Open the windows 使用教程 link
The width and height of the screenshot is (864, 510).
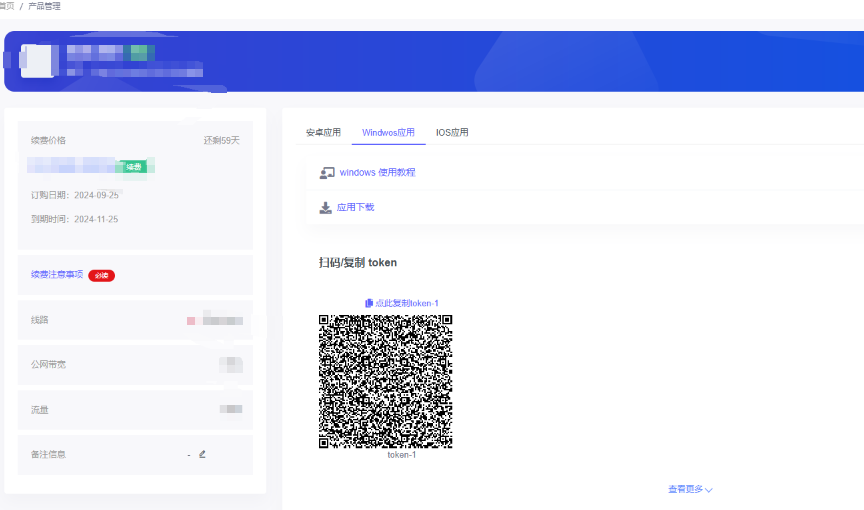[x=377, y=173]
